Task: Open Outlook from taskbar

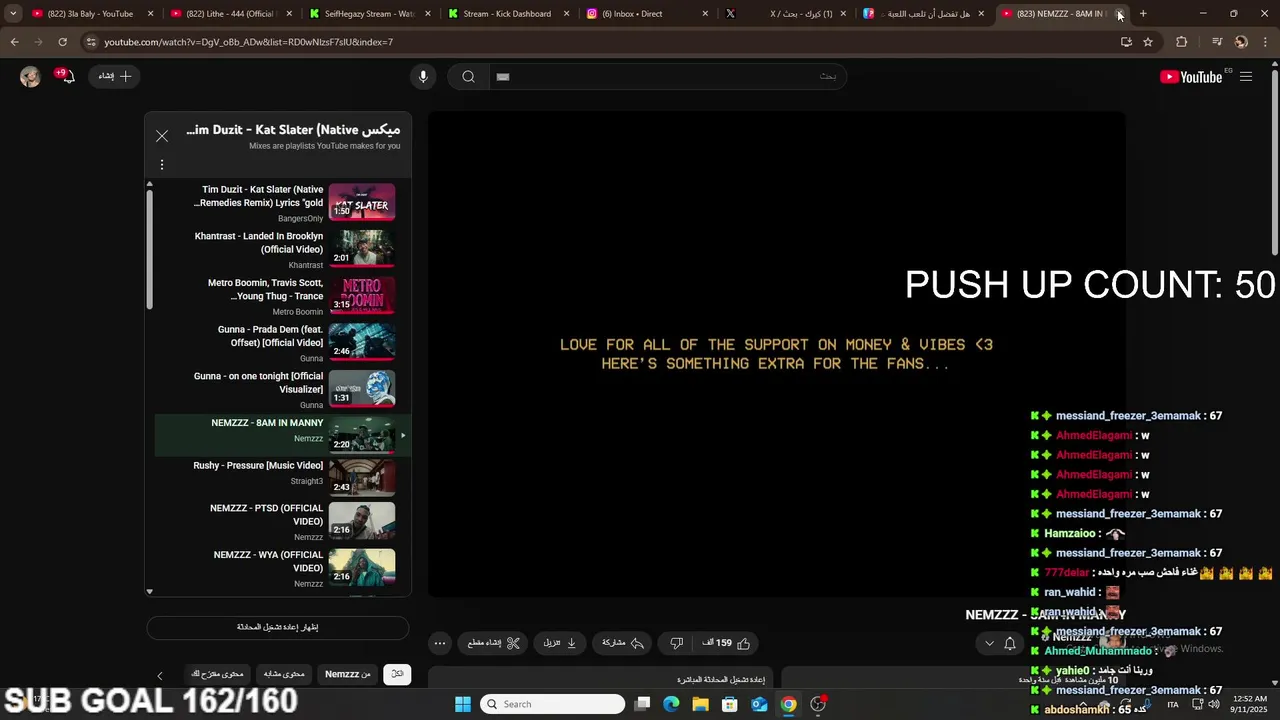Action: pos(759,704)
